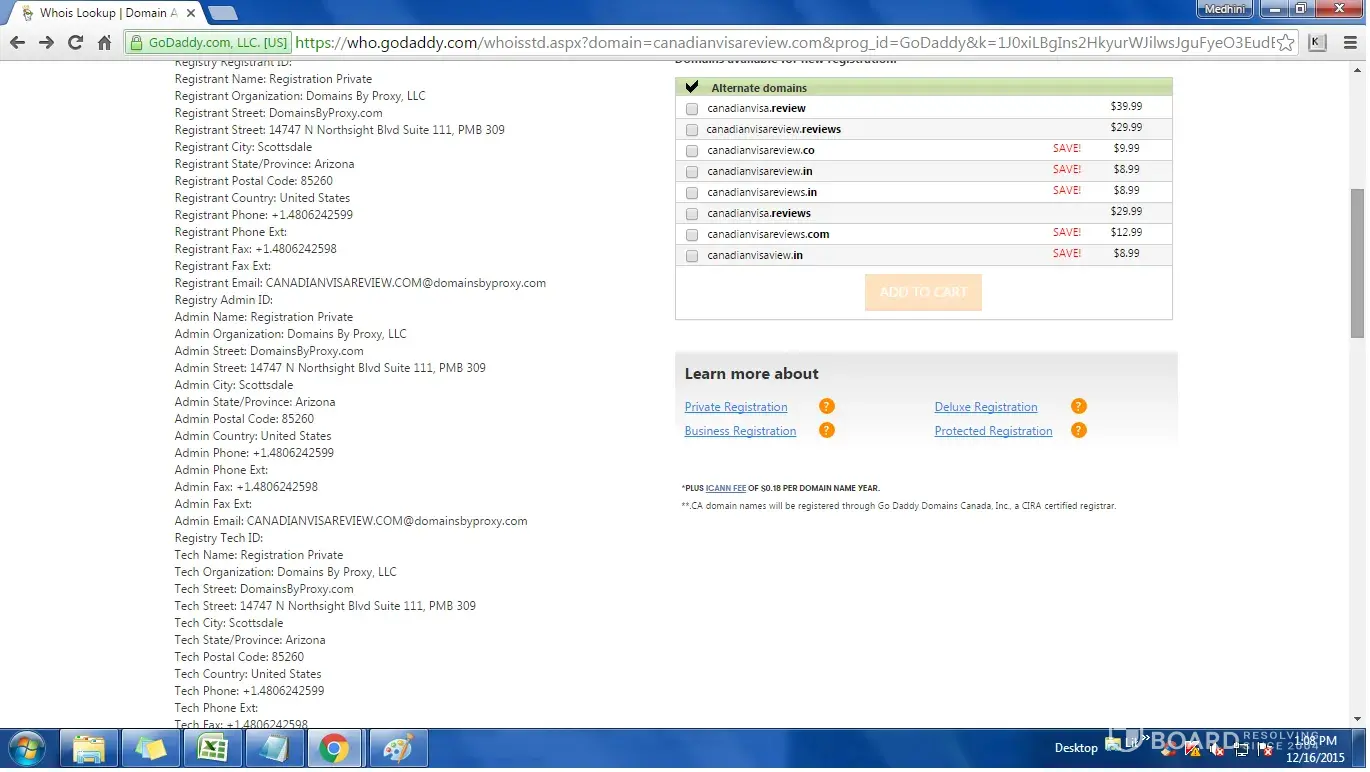Screen dimensions: 1370x772
Task: Toggle the Alternate domains select-all checkmark
Action: (x=692, y=87)
